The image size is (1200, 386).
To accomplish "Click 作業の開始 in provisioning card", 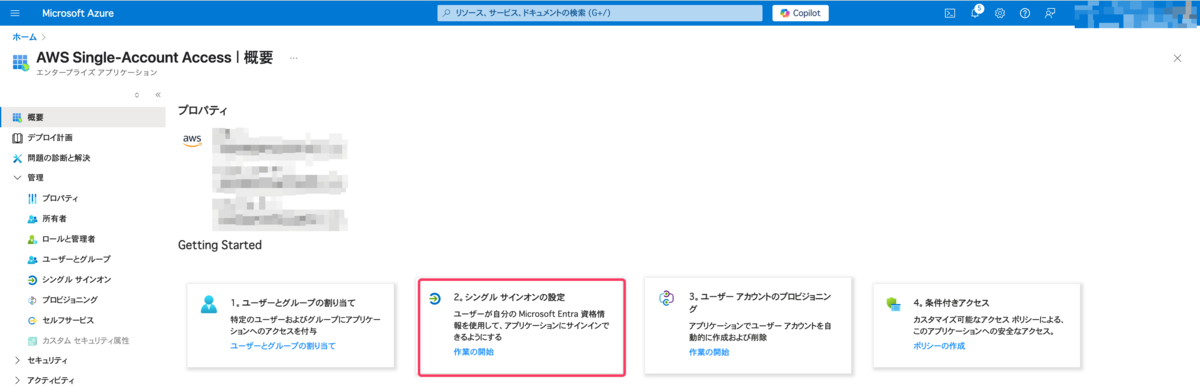I will coord(709,352).
